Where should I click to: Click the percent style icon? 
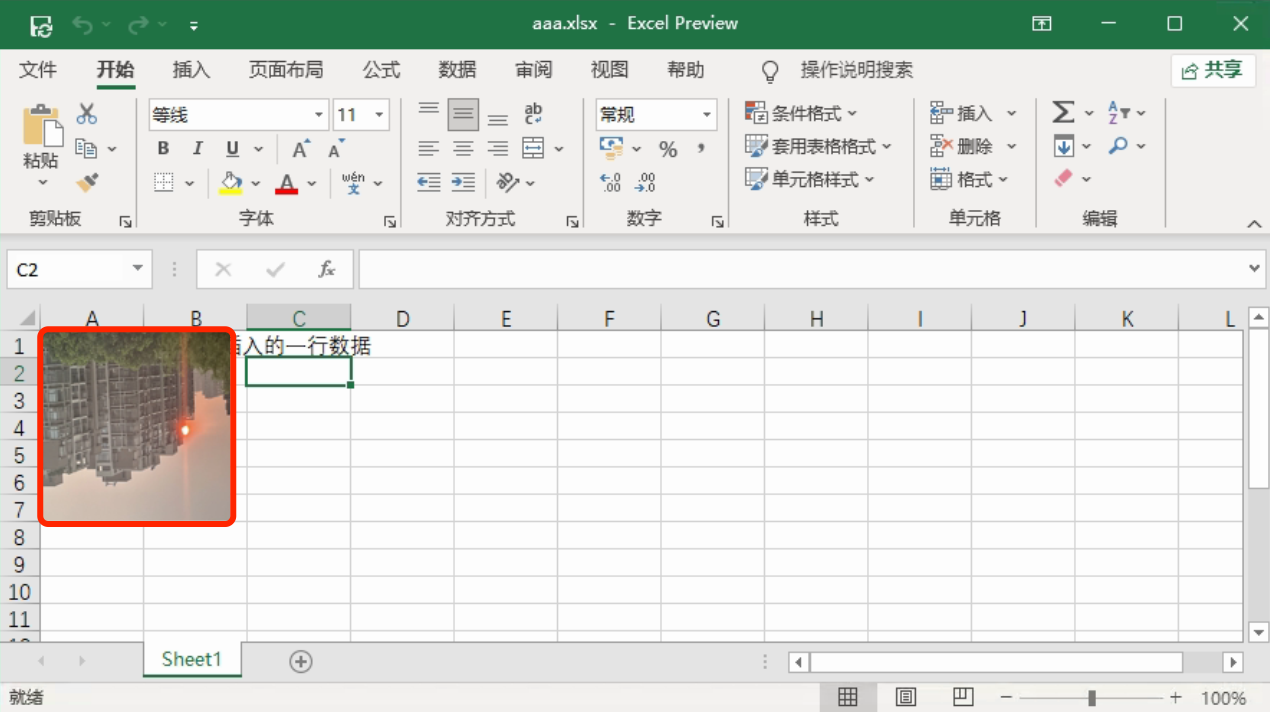[x=668, y=149]
